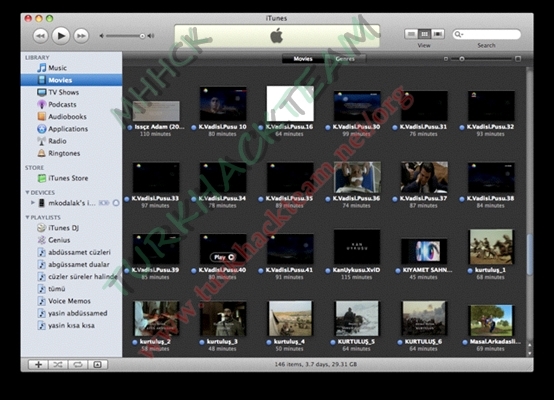554x400 pixels.
Task: Switch to list view icon
Action: click(x=411, y=34)
